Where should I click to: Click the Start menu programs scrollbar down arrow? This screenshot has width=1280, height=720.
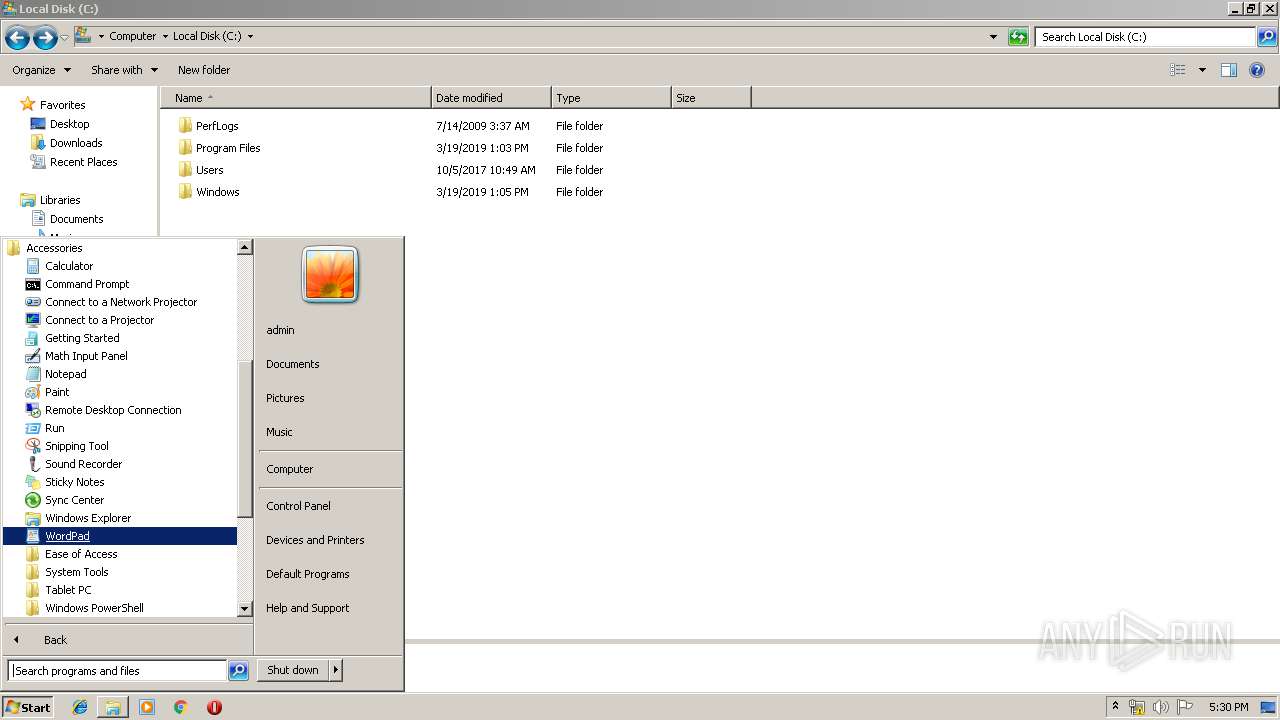pyautogui.click(x=244, y=608)
